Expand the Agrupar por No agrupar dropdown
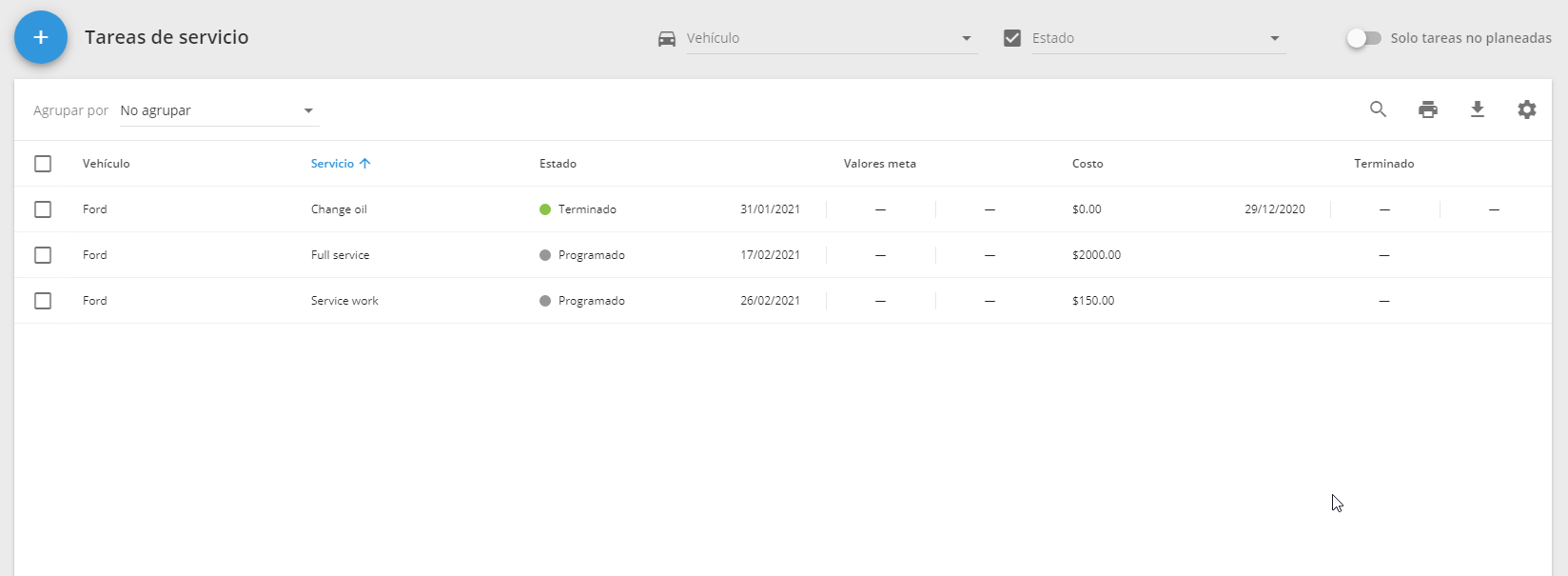This screenshot has height=576, width=1568. point(219,110)
